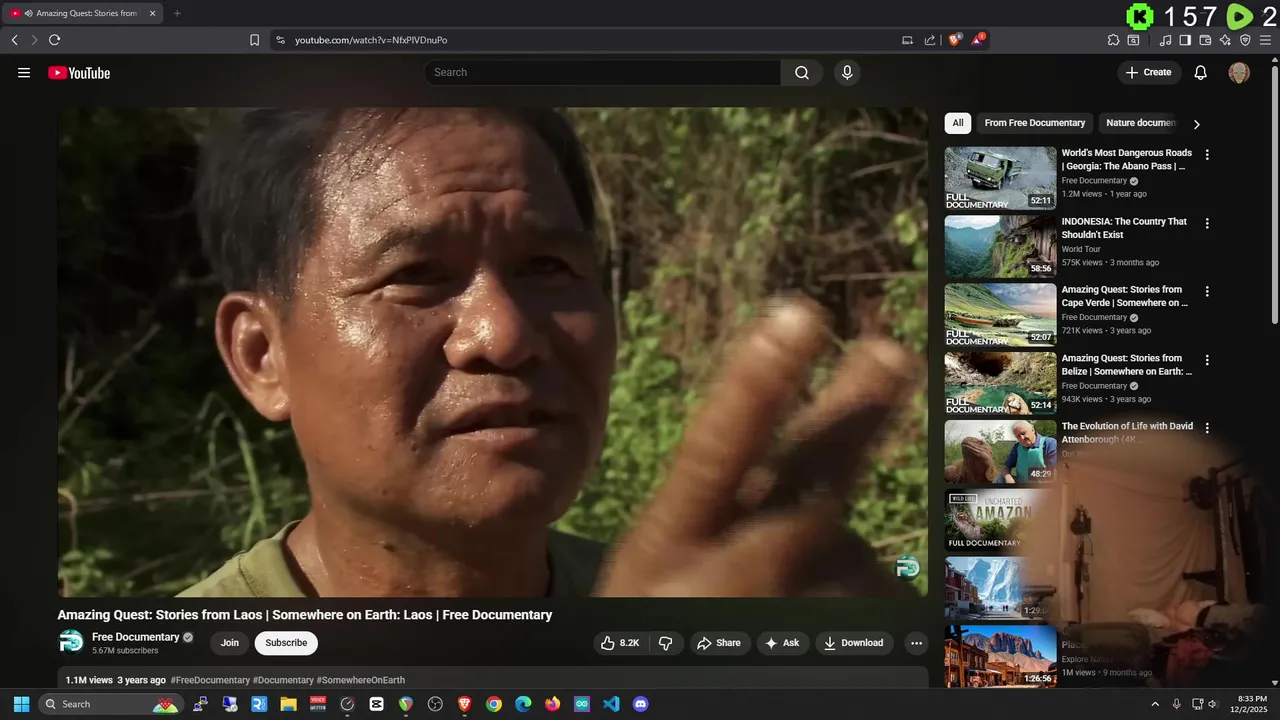Open the YouTube guide hamburger menu

coord(24,73)
